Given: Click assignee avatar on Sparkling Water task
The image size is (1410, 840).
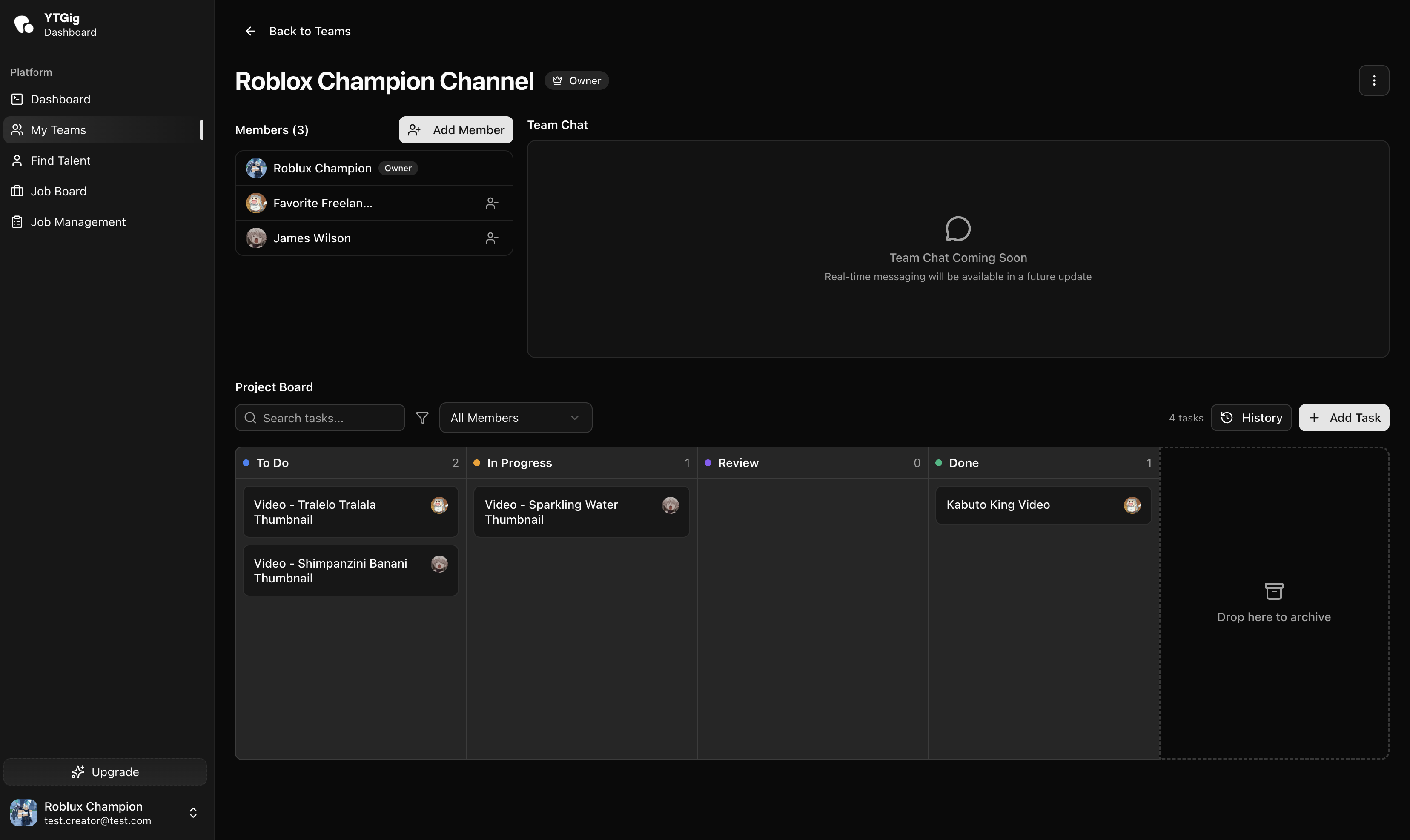Looking at the screenshot, I should [670, 505].
